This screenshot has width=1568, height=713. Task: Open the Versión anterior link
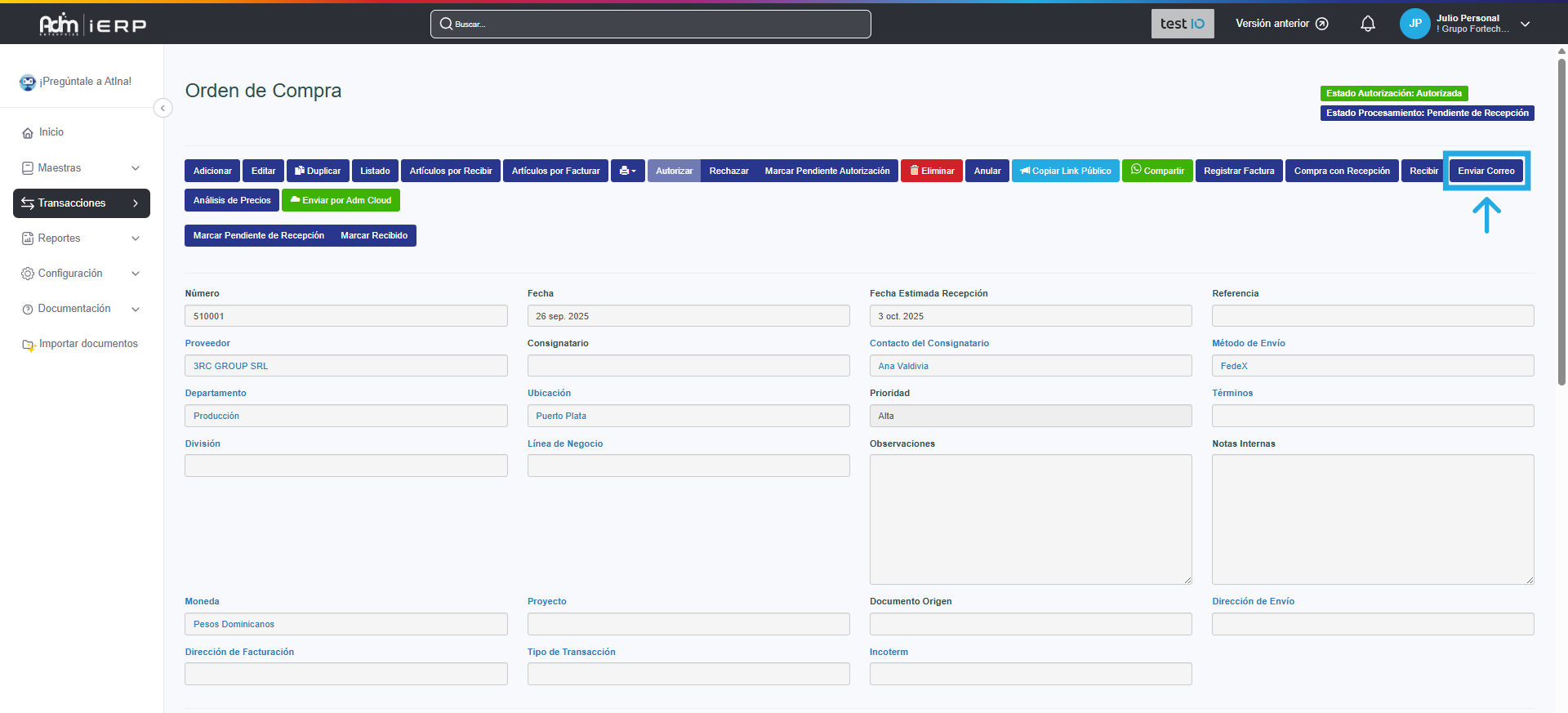[x=1281, y=24]
